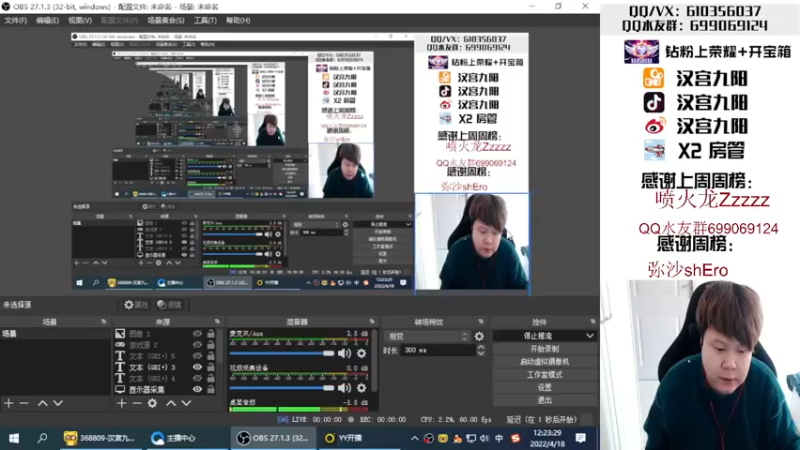Show 文本 (GDI+) 4 via eye icon
The image size is (800, 450).
197,378
